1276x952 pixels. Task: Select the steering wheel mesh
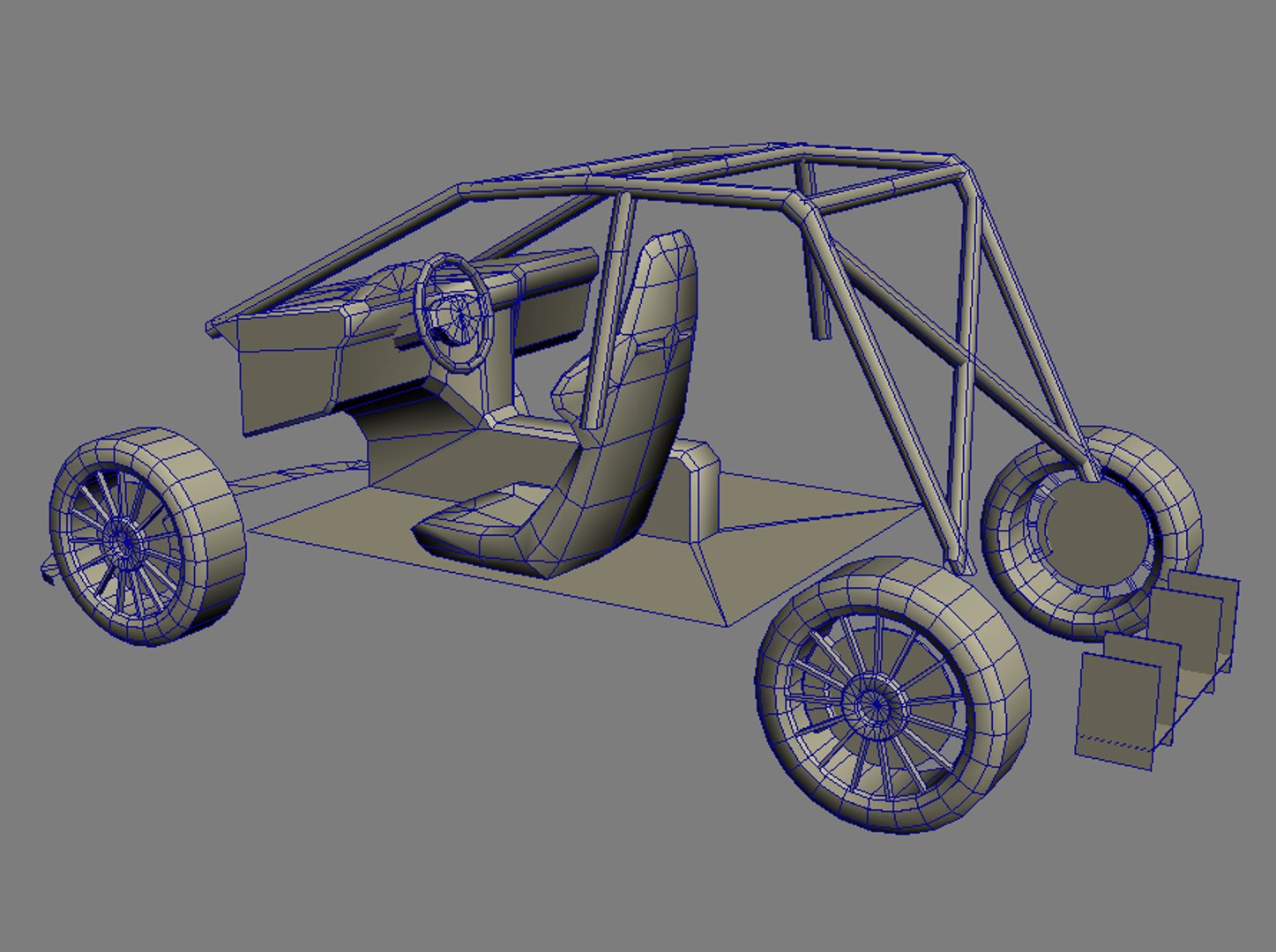pos(454,312)
